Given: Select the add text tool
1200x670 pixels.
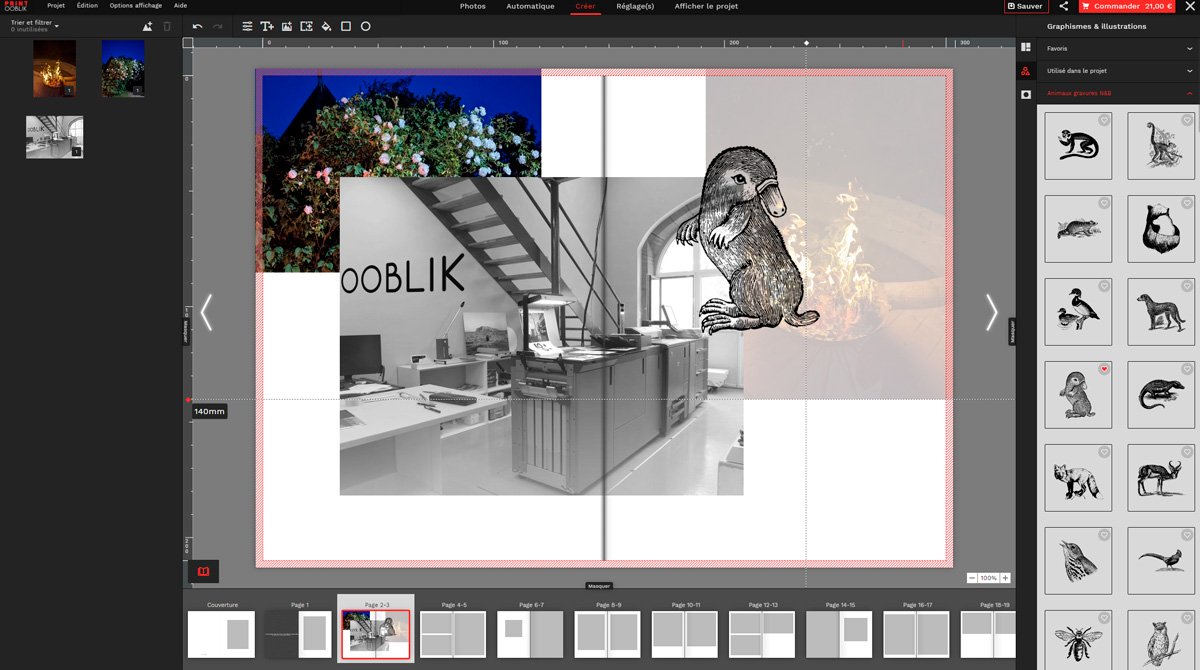Looking at the screenshot, I should point(267,26).
